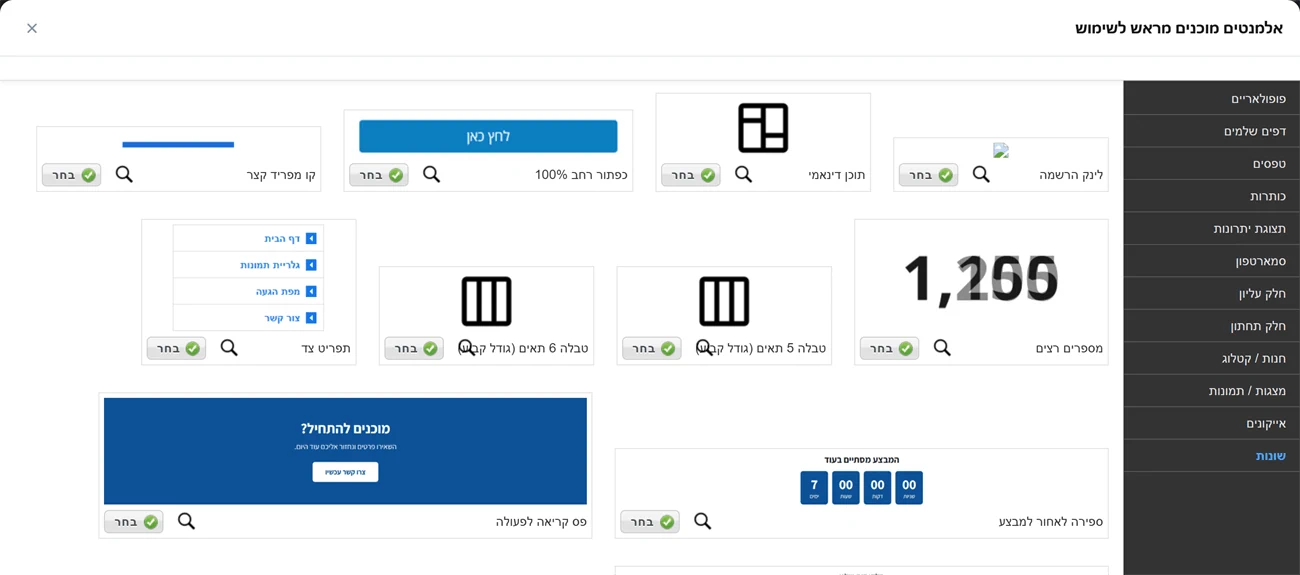Viewport: 1300px width, 575px height.
Task: Open the פופולאריים category
Action: pyautogui.click(x=1211, y=98)
